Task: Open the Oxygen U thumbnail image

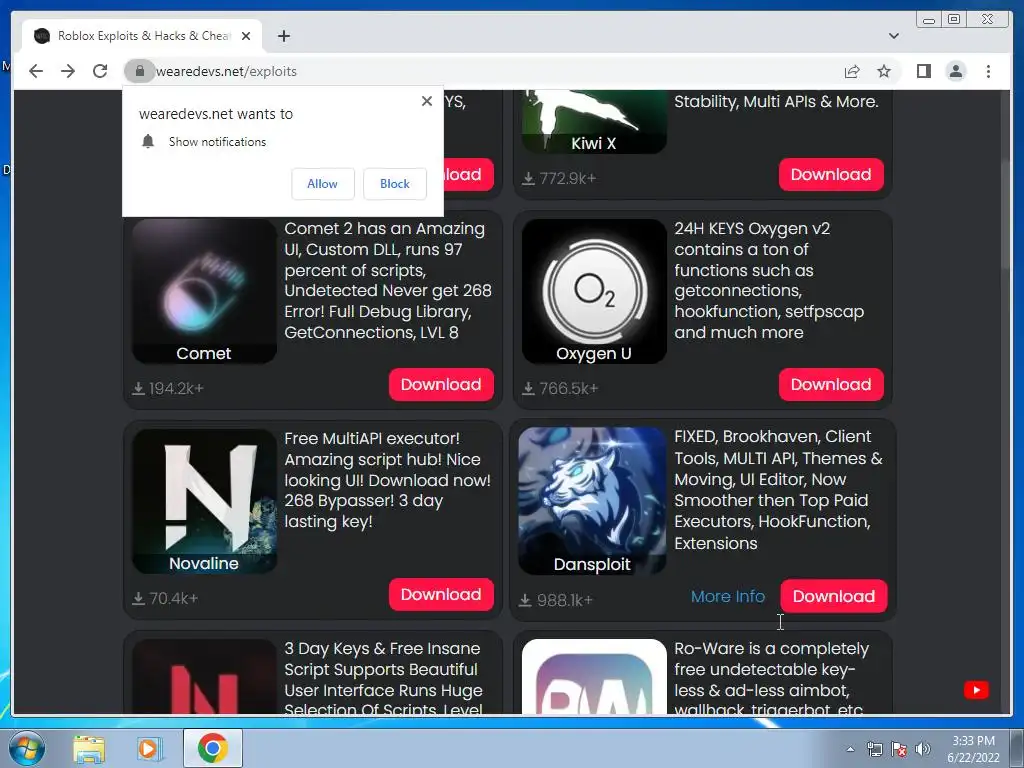Action: click(x=594, y=291)
